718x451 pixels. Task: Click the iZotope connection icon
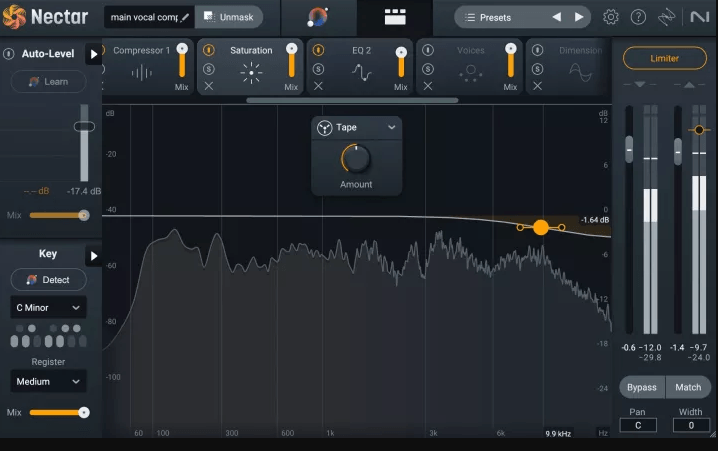[x=666, y=17]
